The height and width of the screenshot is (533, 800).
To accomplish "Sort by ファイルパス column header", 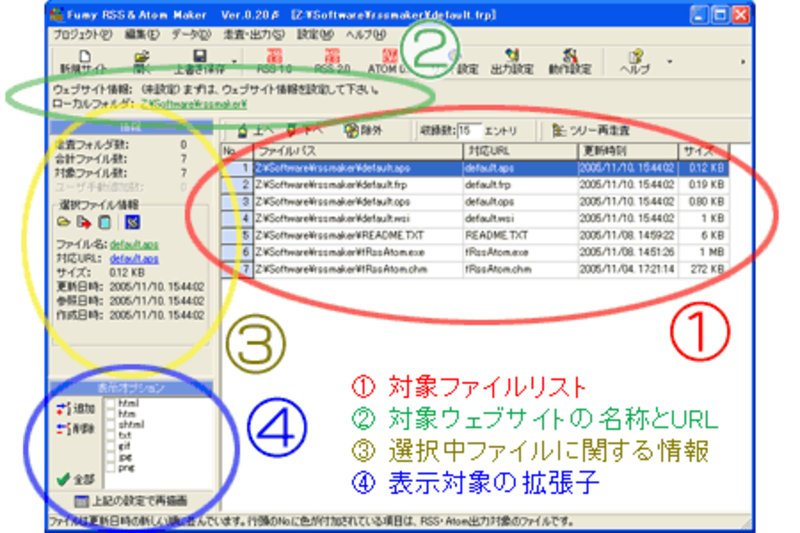I will point(358,151).
